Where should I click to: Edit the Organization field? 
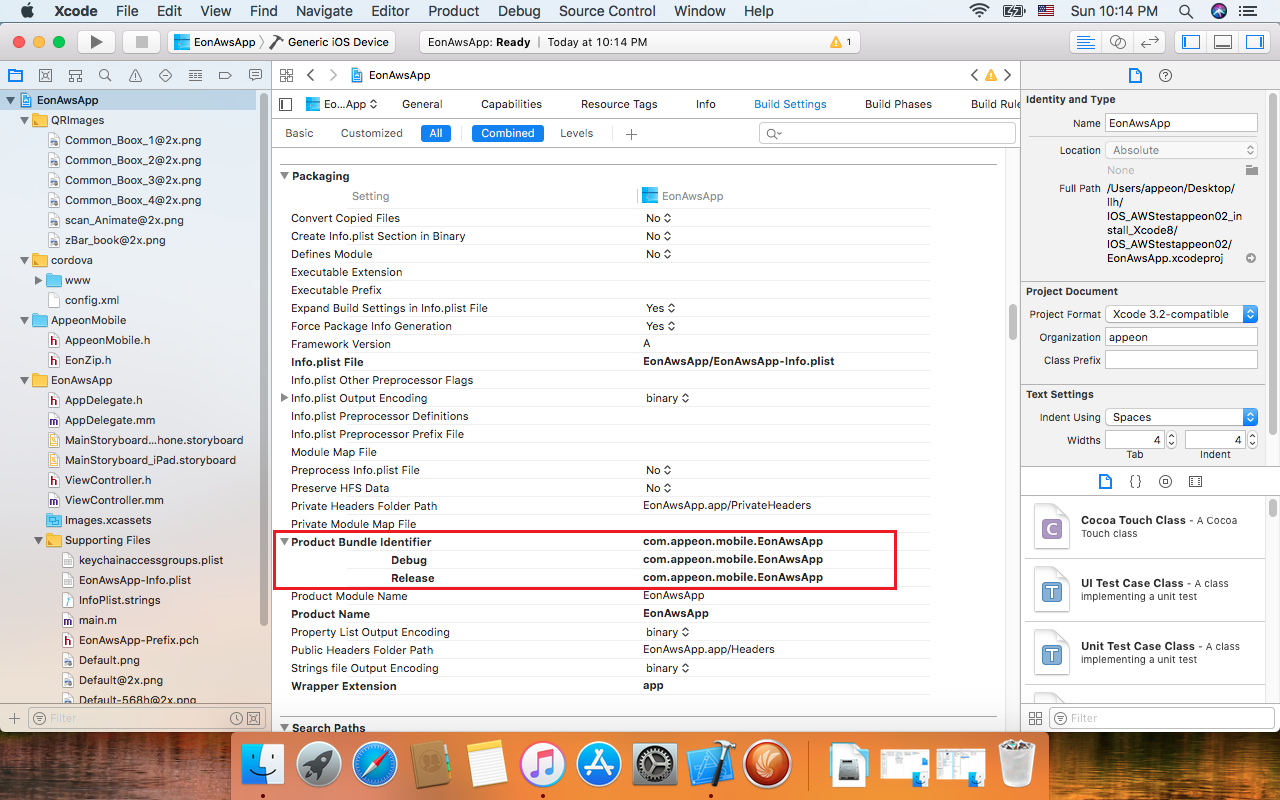[1181, 337]
